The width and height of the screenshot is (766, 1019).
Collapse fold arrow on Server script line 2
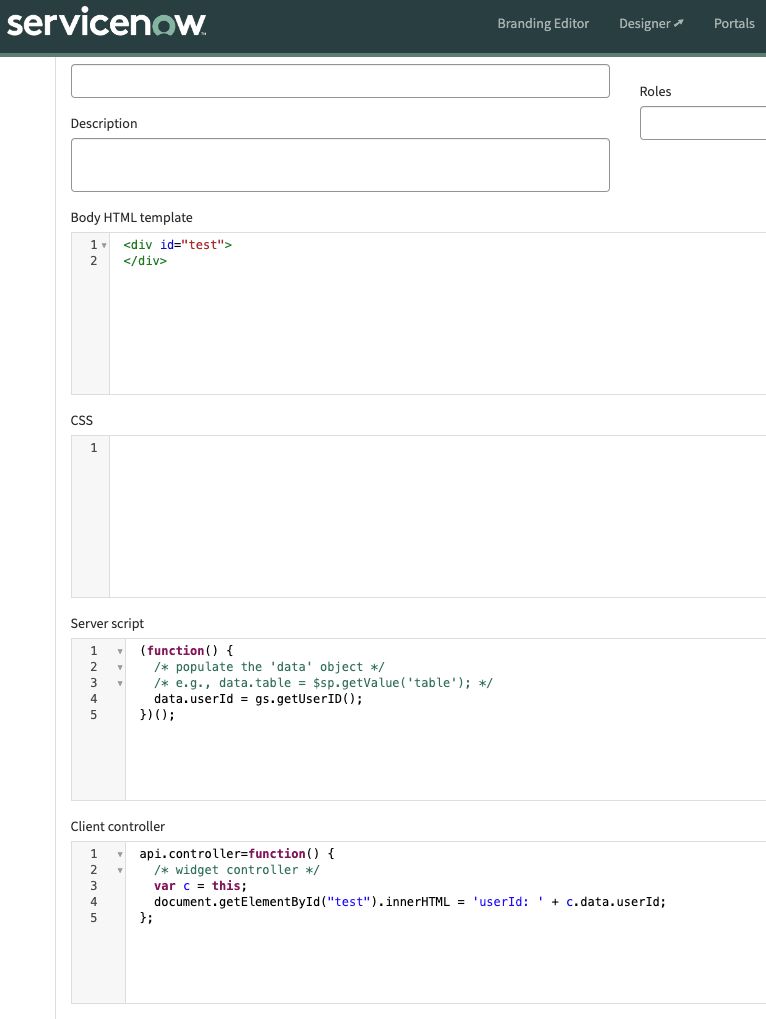pos(120,667)
